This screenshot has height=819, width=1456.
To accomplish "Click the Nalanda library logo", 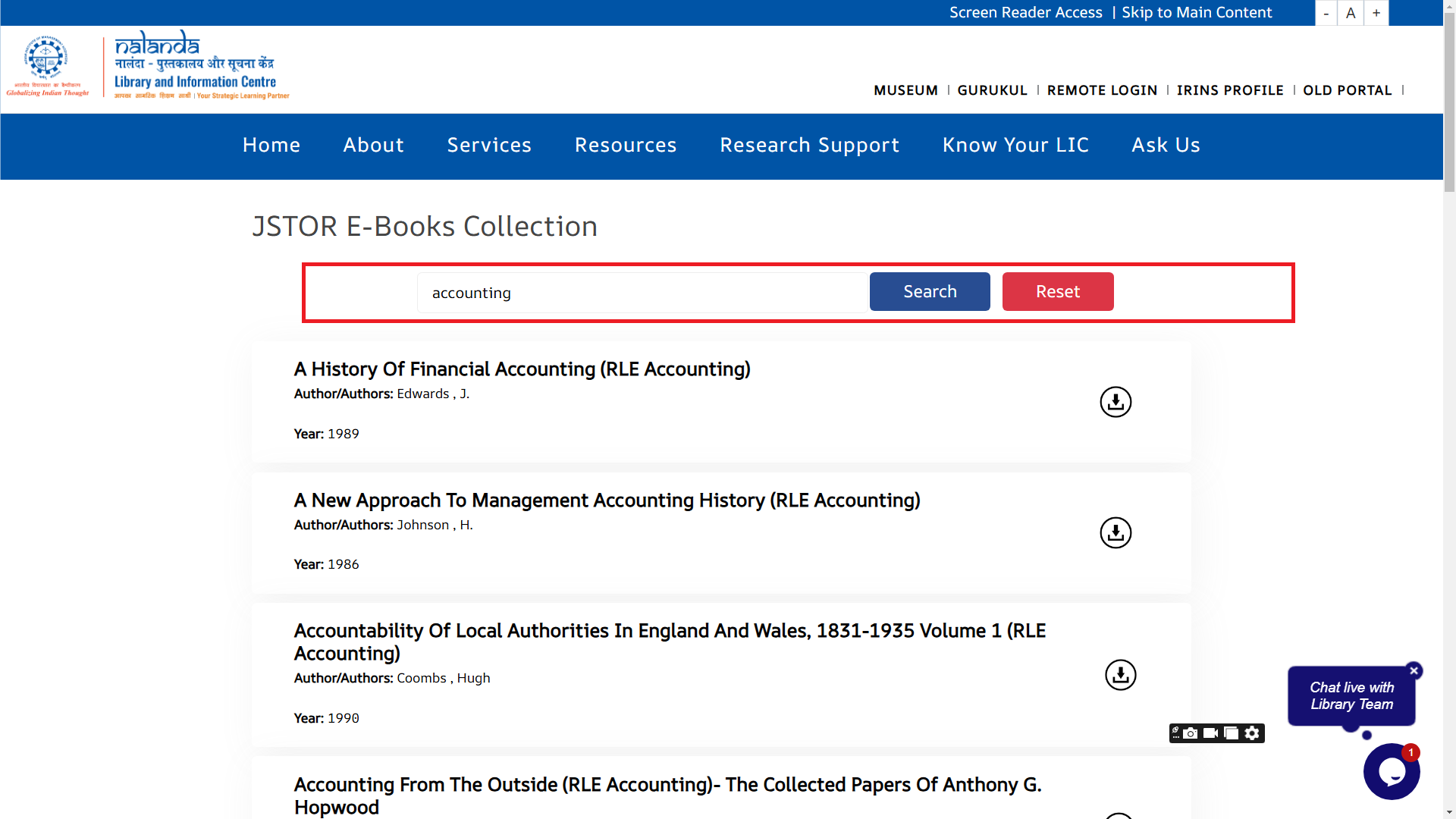I will [195, 67].
